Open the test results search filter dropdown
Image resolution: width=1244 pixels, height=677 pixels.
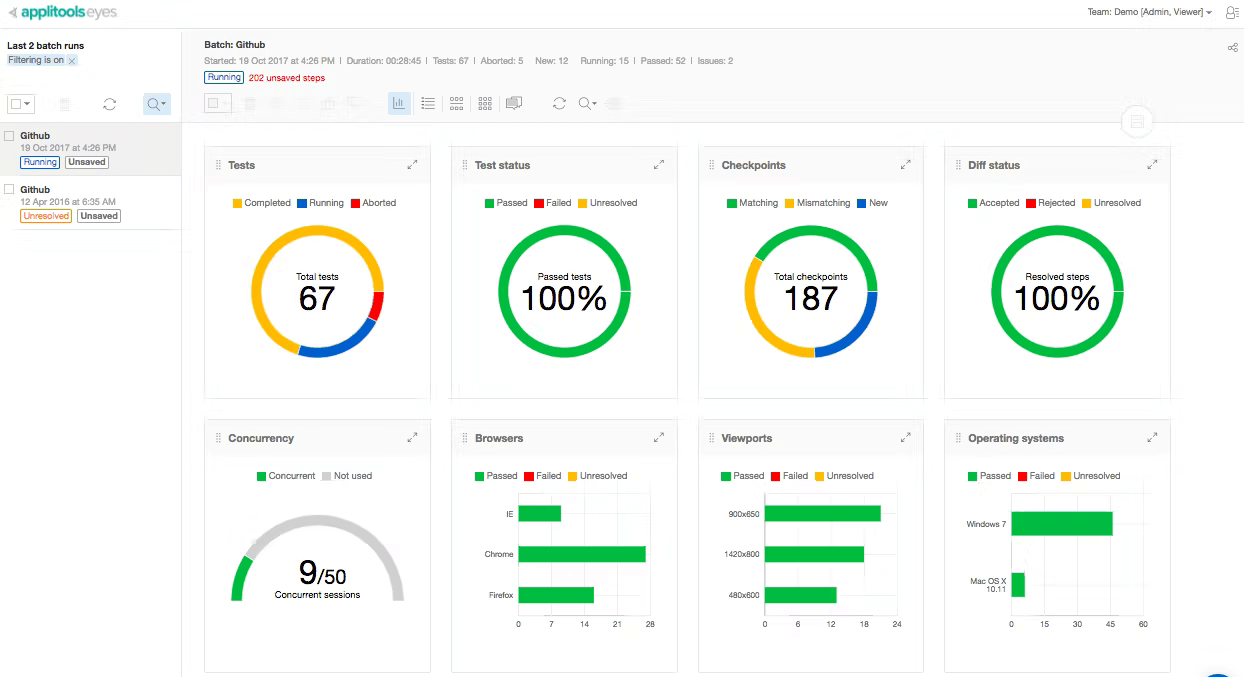[588, 103]
